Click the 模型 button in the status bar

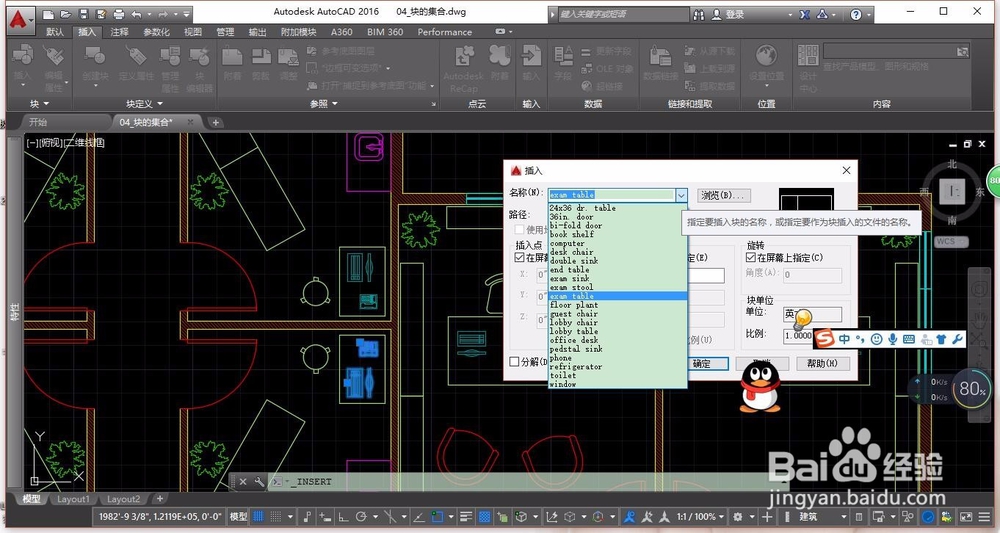[x=238, y=516]
